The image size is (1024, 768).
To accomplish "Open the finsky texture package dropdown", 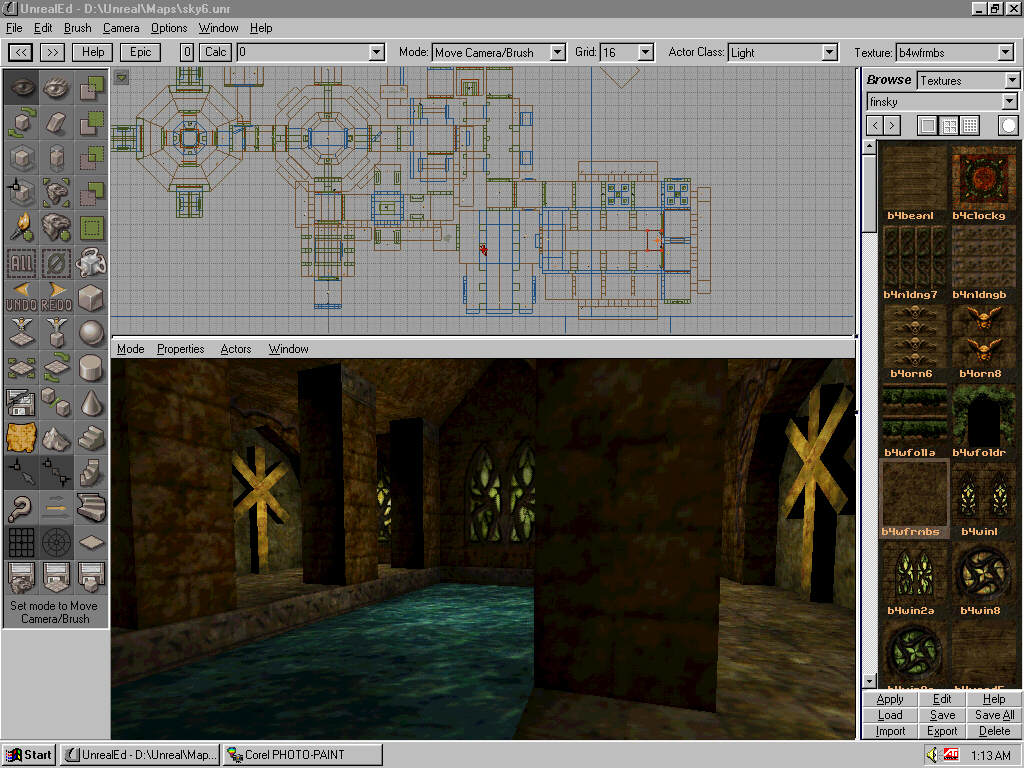I will (1009, 102).
